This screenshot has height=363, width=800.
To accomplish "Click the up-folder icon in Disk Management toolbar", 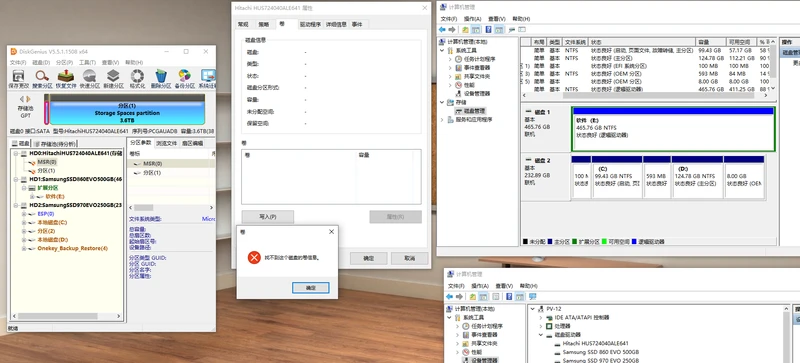I will 466,30.
